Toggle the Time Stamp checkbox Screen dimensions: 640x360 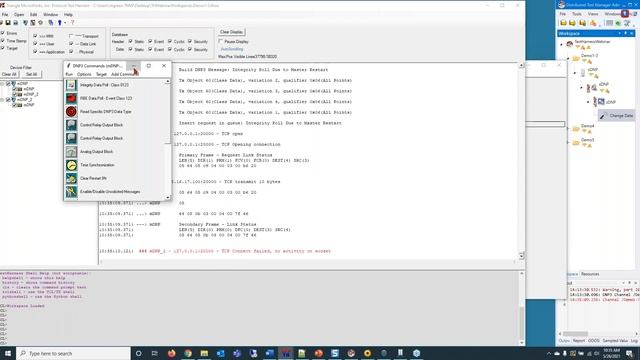point(2,41)
